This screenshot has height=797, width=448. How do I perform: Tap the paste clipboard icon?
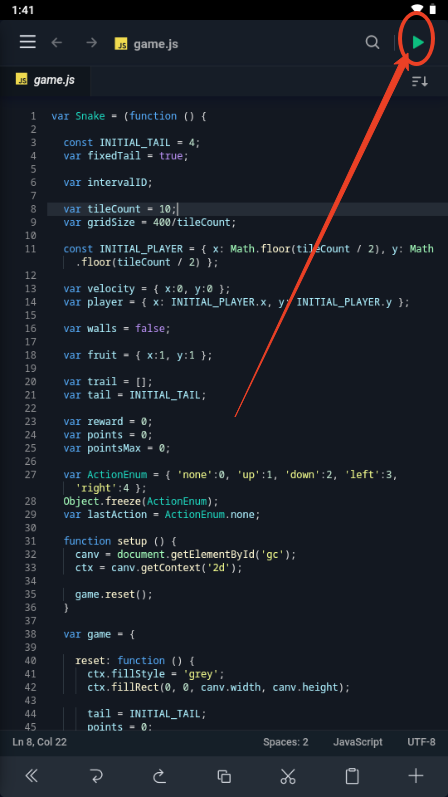pos(352,776)
